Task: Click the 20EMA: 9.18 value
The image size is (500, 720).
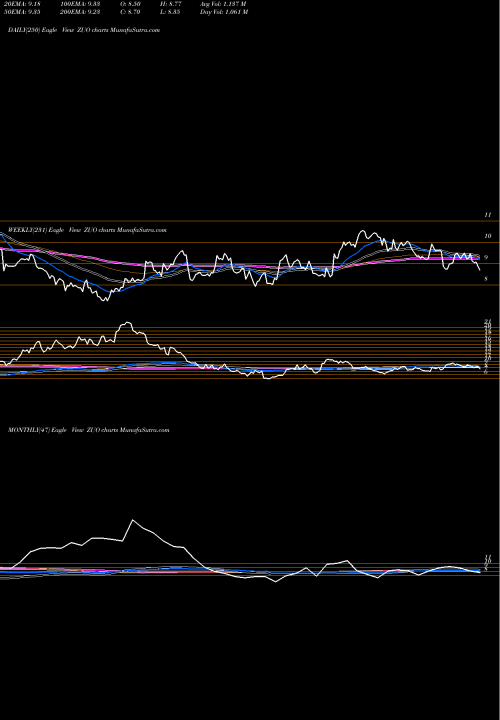Action: [x=21, y=4]
